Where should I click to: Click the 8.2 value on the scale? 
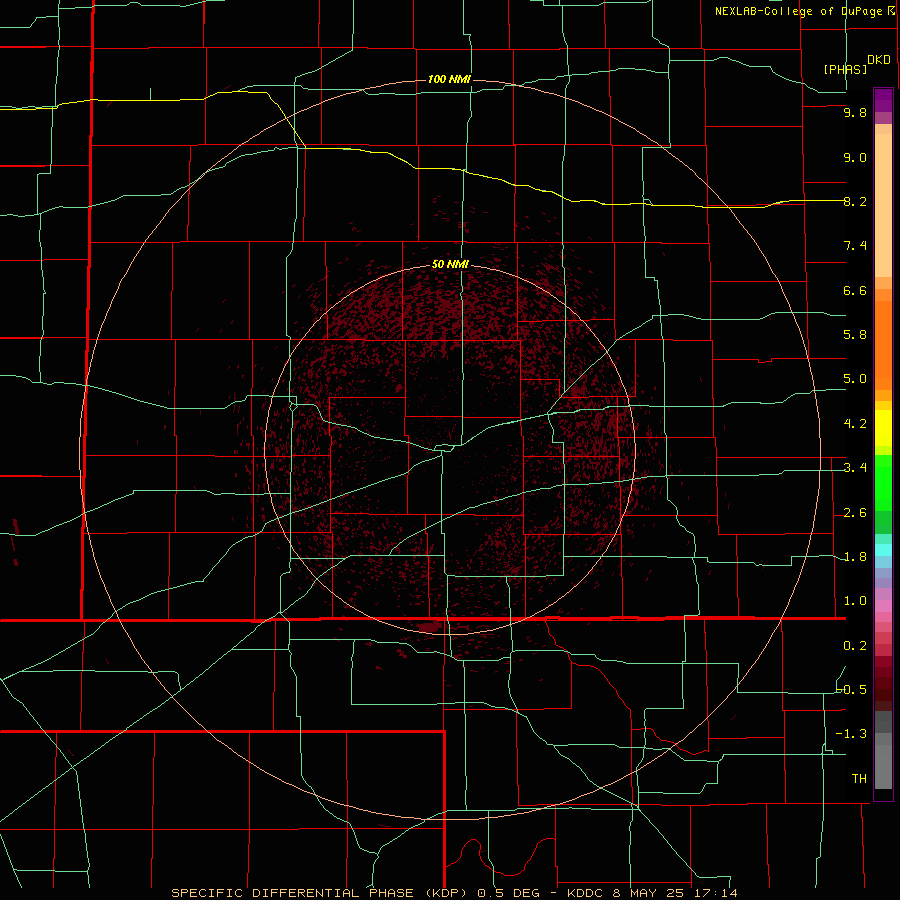pyautogui.click(x=855, y=201)
